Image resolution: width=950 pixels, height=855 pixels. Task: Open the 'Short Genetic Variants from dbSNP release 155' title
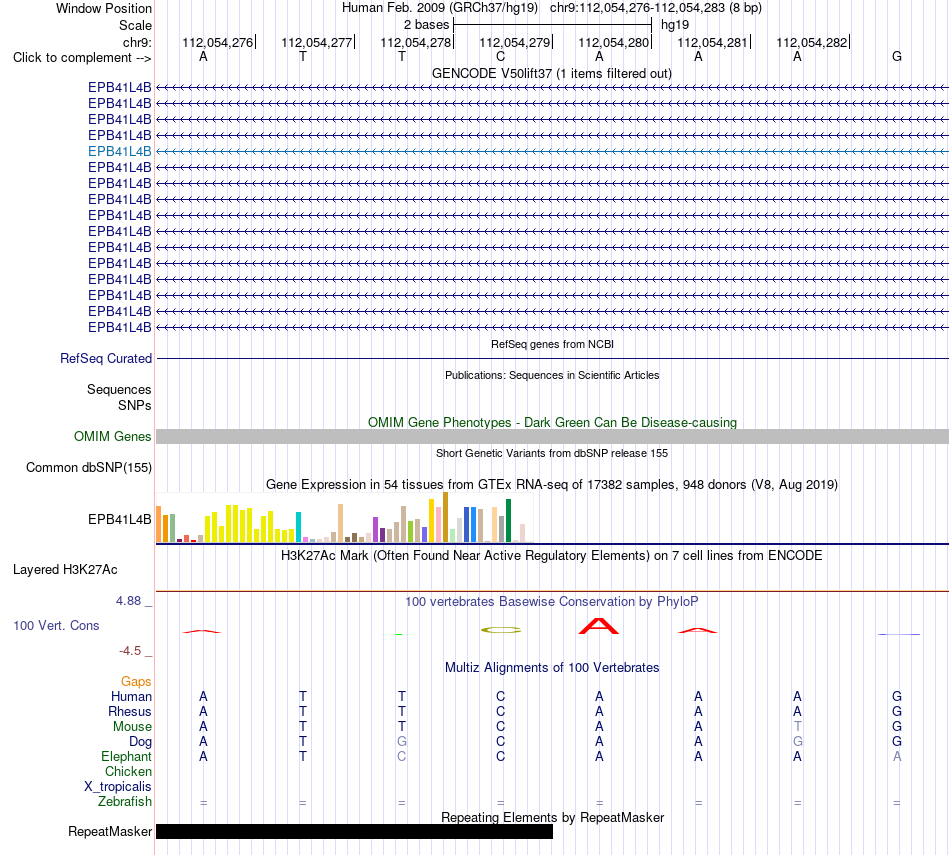[x=552, y=453]
